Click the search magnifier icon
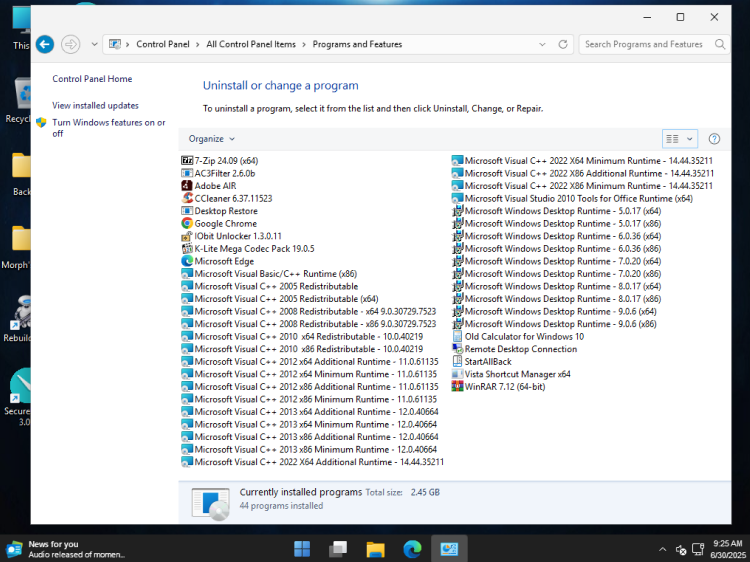 pos(720,44)
